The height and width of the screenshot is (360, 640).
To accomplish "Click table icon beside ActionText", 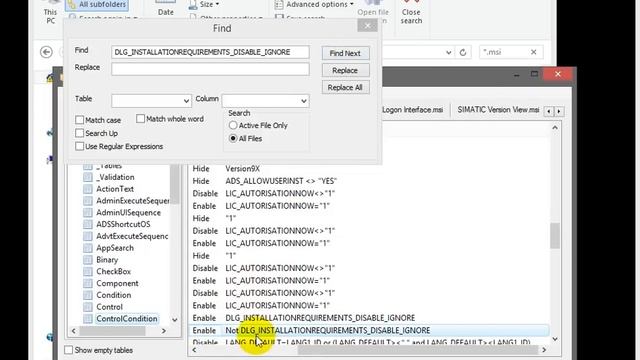I will 88,189.
